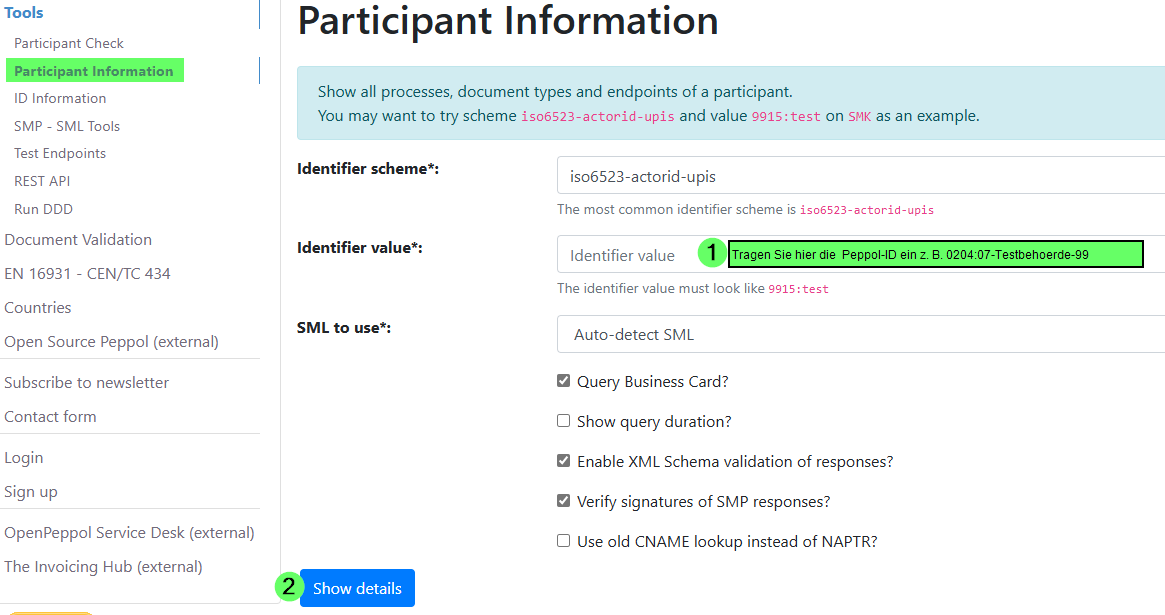The image size is (1165, 615).
Task: Enable Use old CNAME lookup checkbox
Action: [x=564, y=541]
